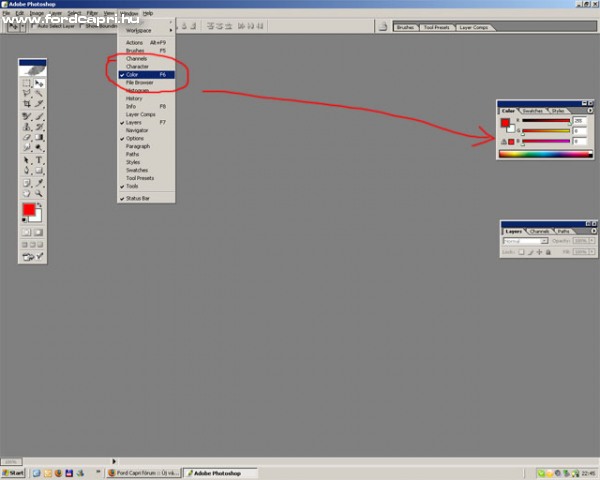Click the zoom percentage field in status bar

pos(11,462)
